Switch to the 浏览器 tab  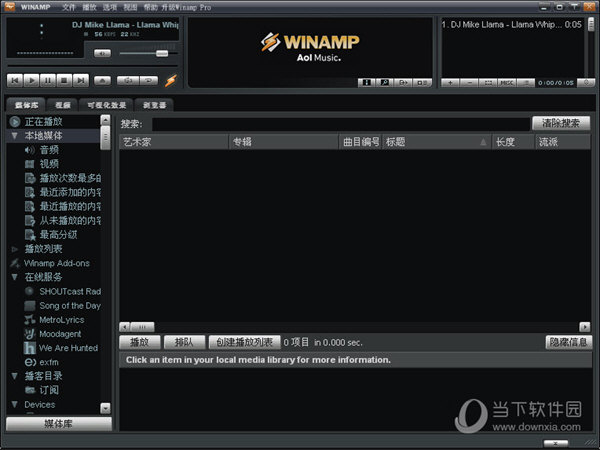pos(154,105)
